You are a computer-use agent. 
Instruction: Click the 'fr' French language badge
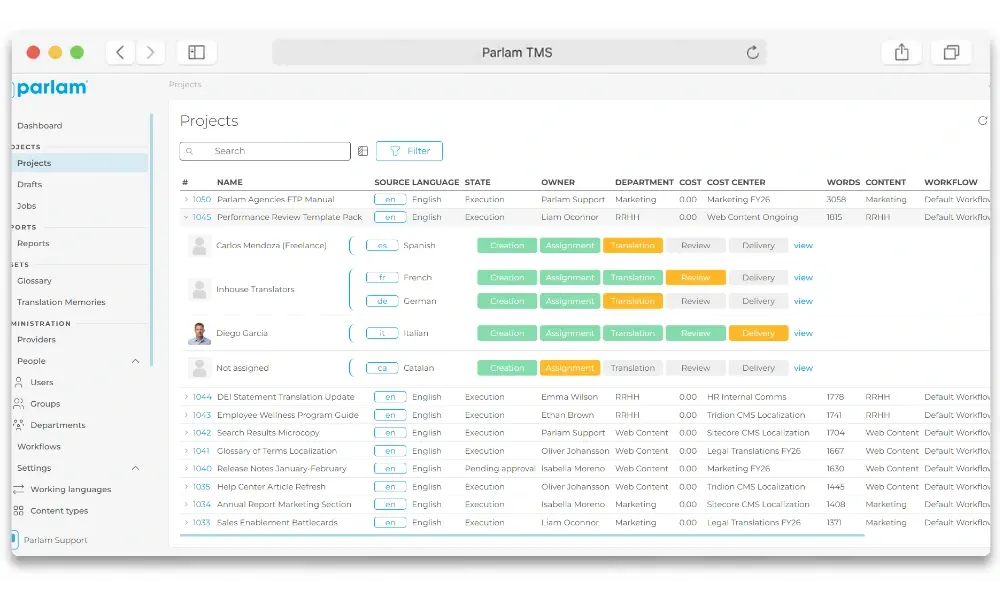[x=382, y=277]
